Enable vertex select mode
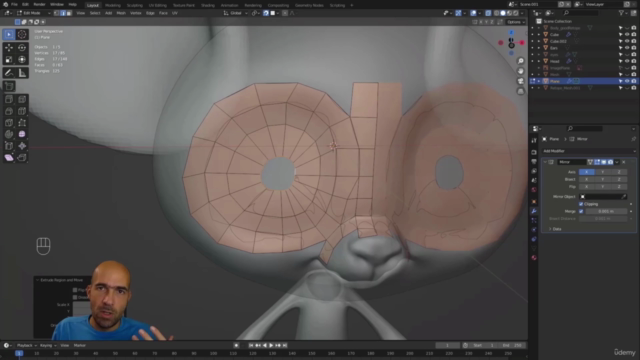 point(57,13)
